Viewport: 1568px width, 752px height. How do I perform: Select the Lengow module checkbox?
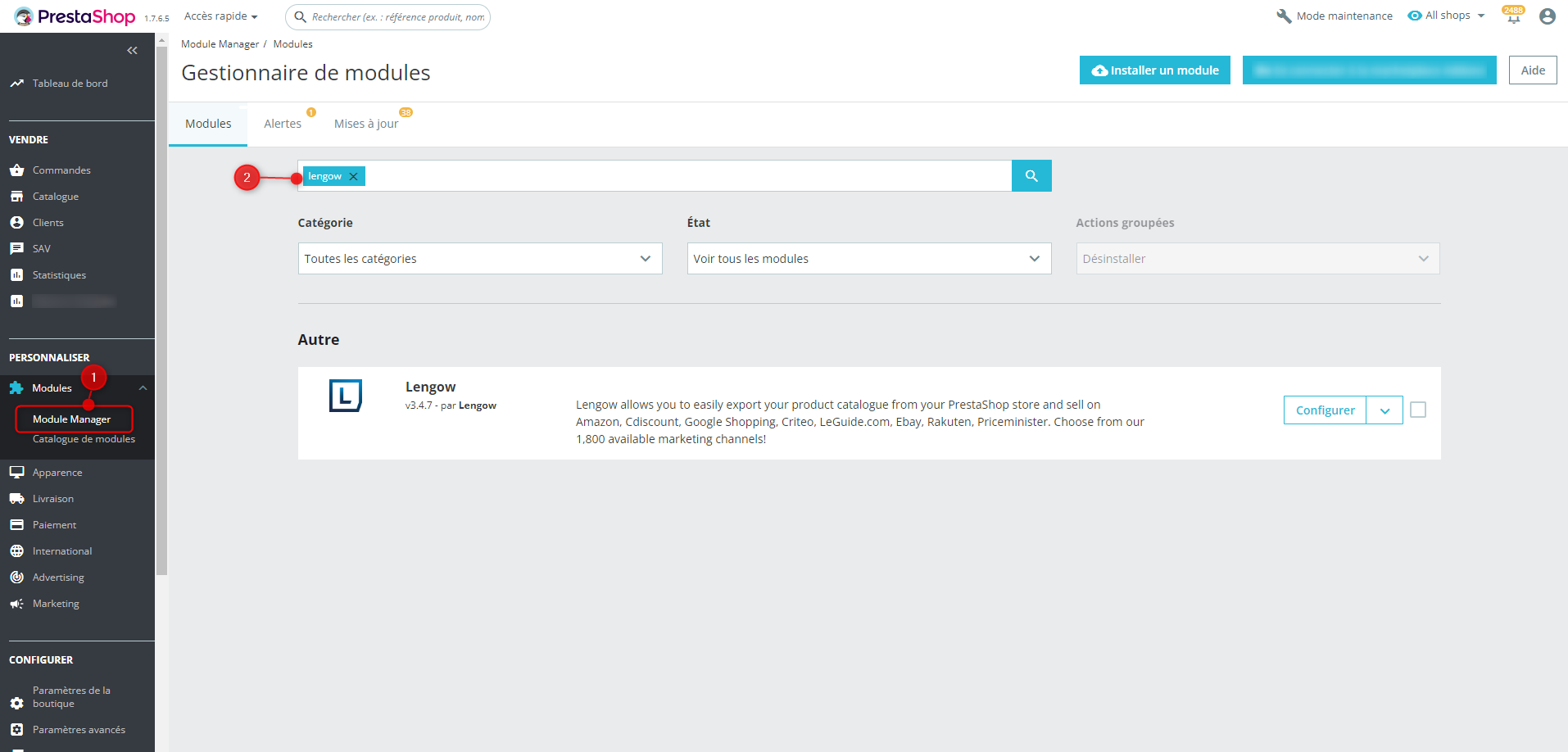pos(1418,410)
